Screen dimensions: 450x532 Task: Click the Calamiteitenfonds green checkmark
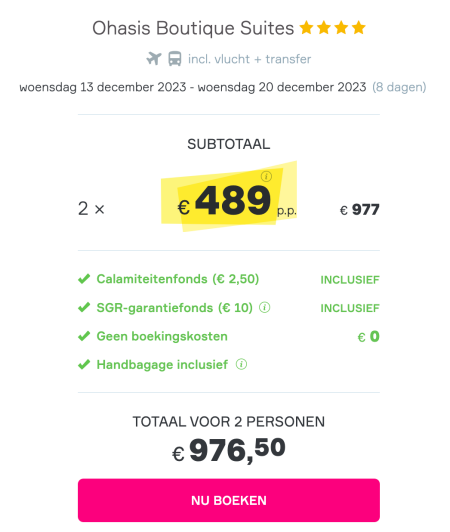click(84, 279)
